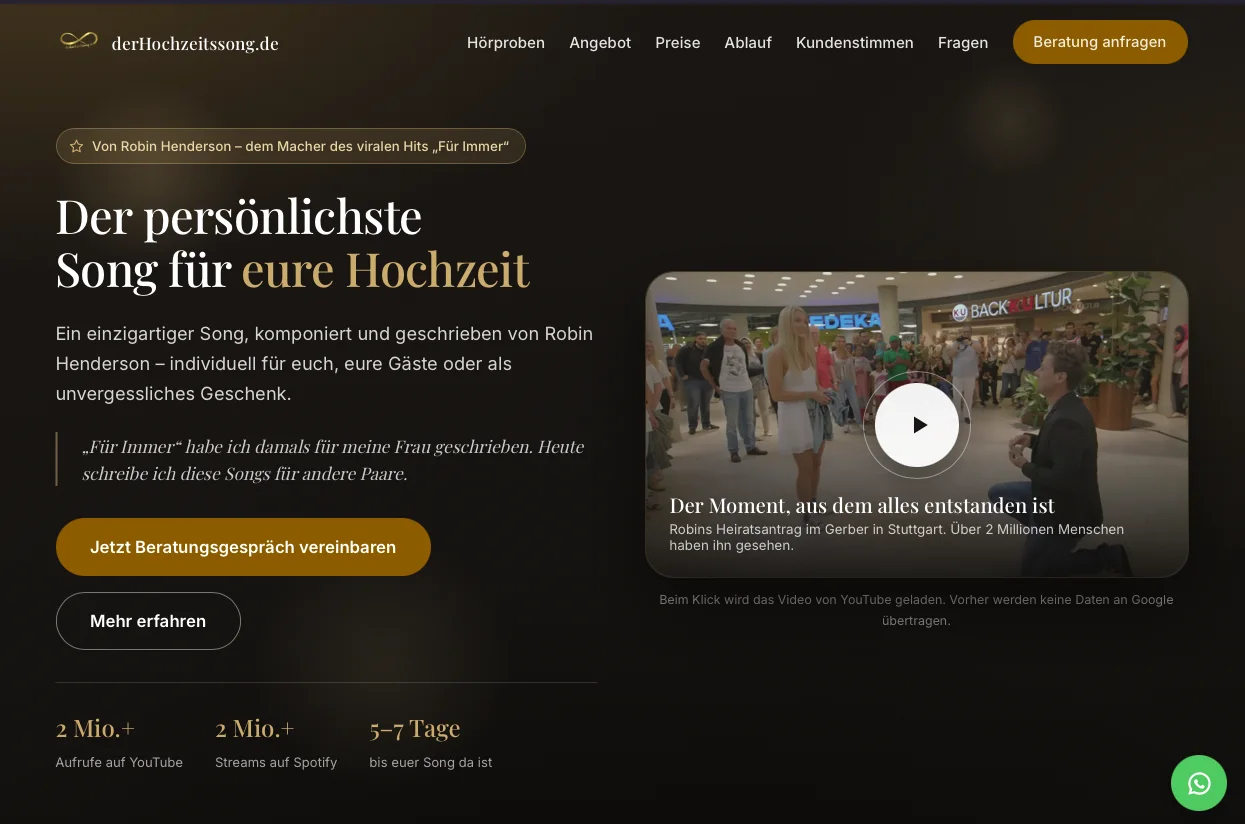Screen dimensions: 1245x824
Task: Open the Angebot nav item
Action: [600, 42]
